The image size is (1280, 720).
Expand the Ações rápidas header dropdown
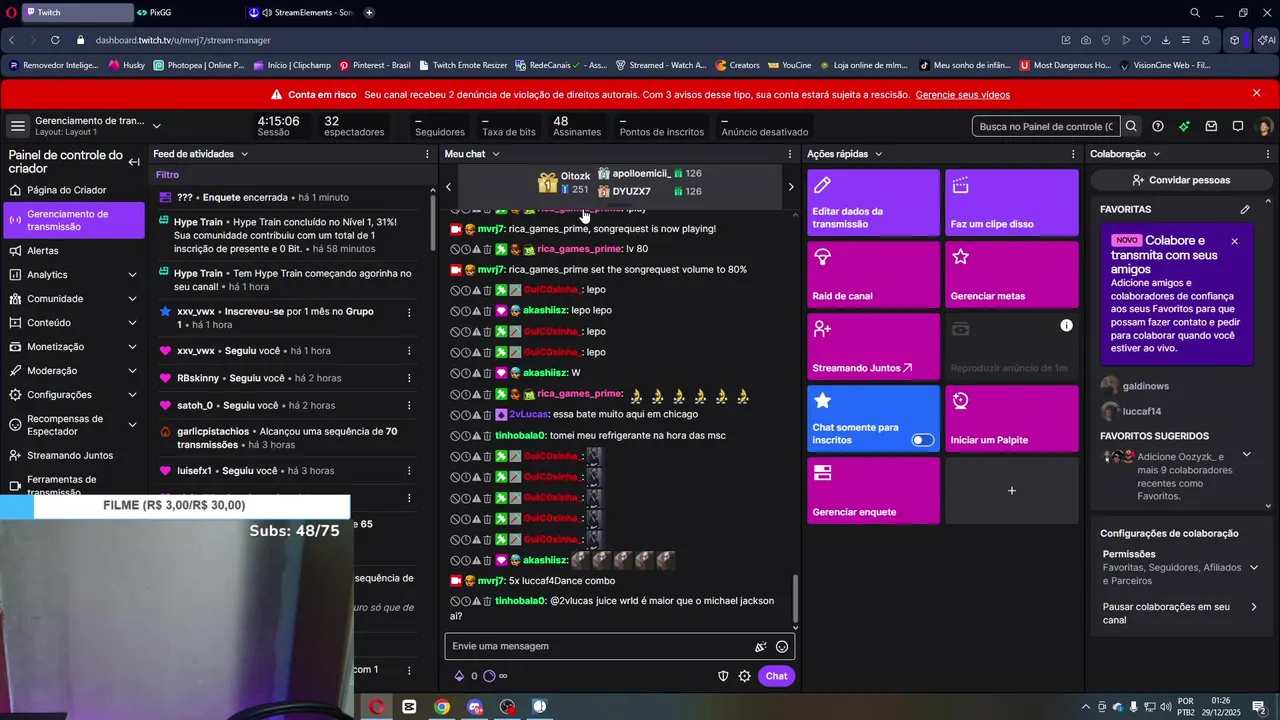point(878,154)
